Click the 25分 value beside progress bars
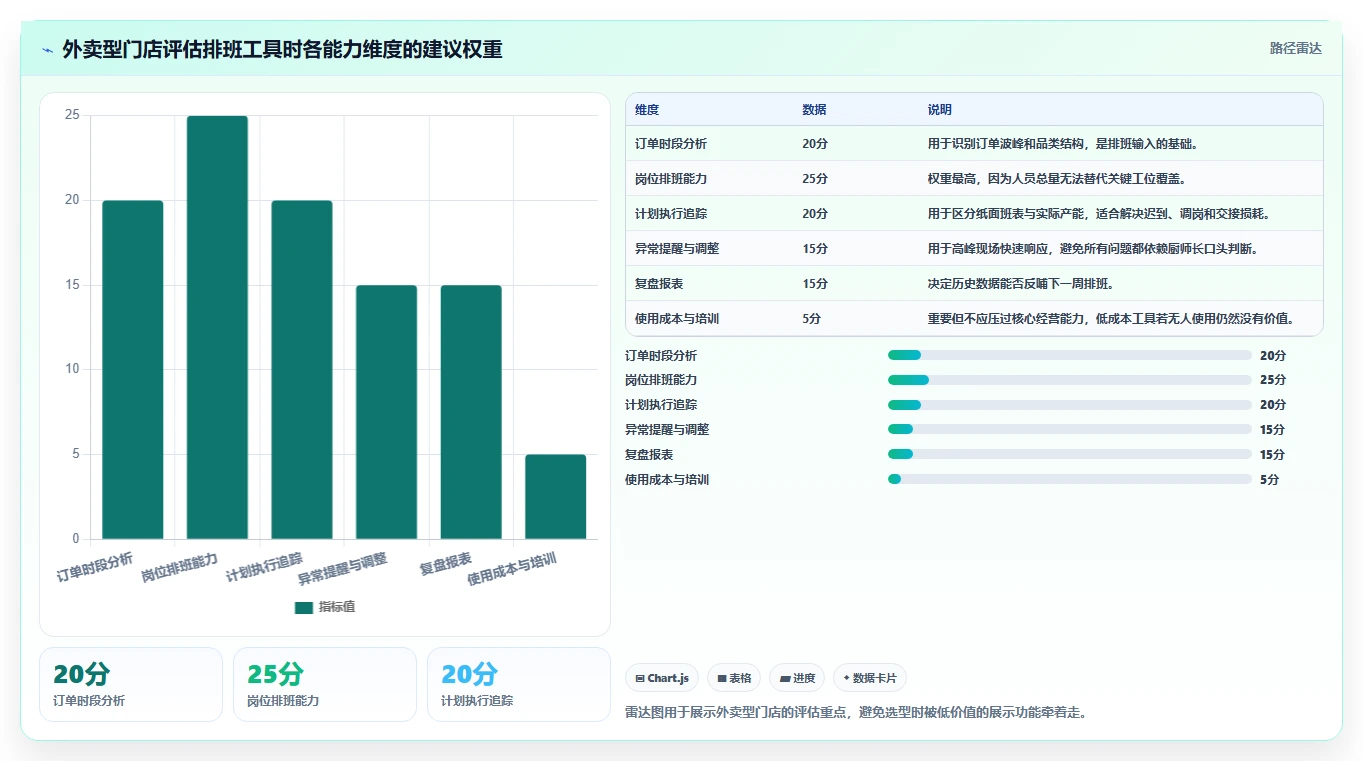Viewport: 1363px width, 761px height. (x=1273, y=380)
